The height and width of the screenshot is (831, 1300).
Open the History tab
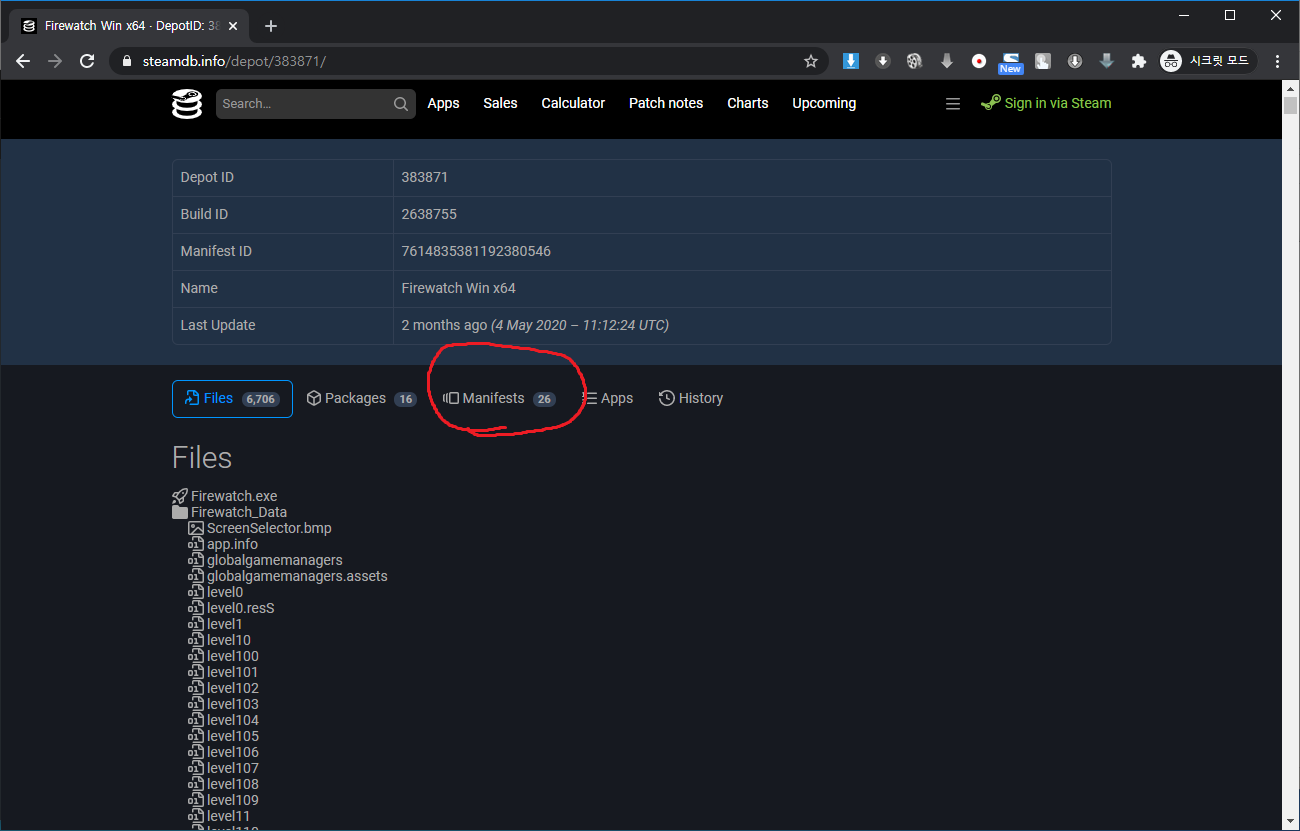tap(691, 398)
